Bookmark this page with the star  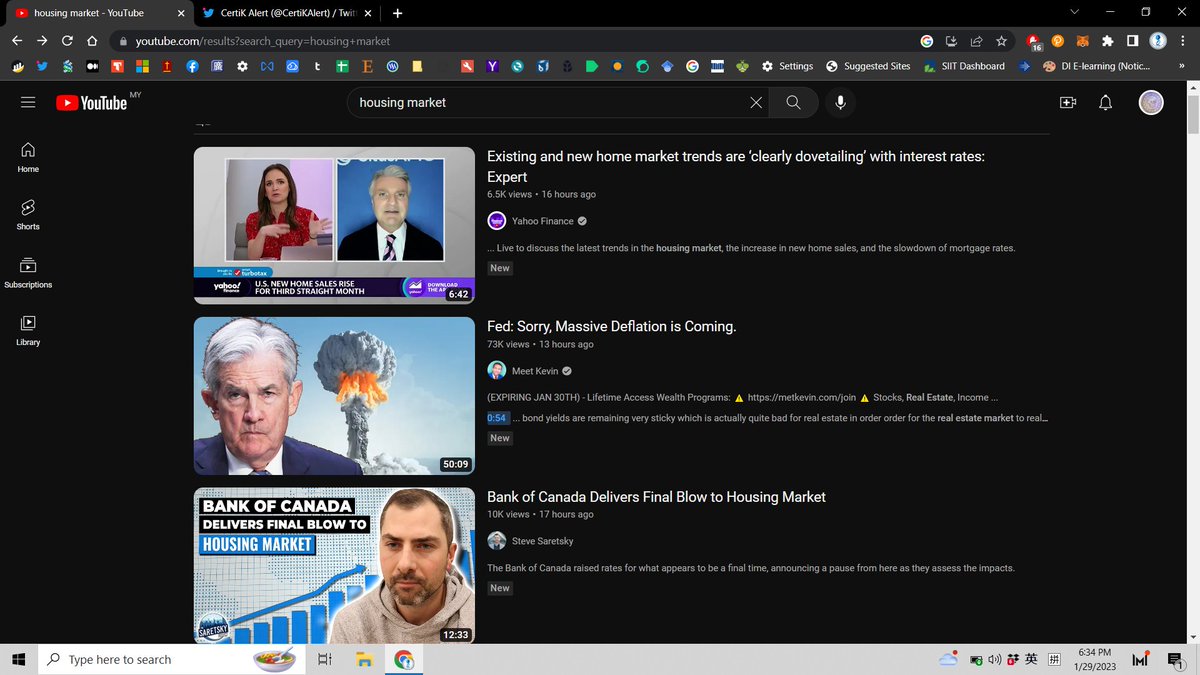pyautogui.click(x=1001, y=41)
